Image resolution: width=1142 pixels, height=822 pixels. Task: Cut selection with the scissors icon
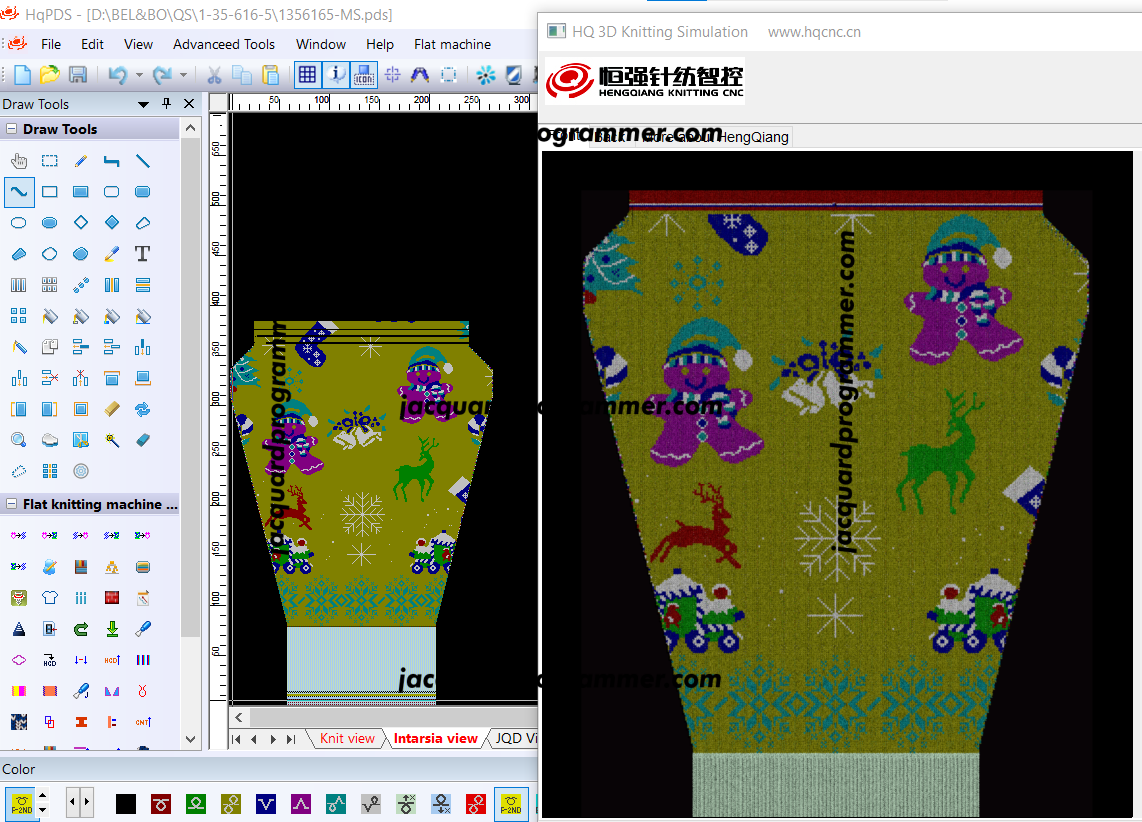(x=214, y=74)
